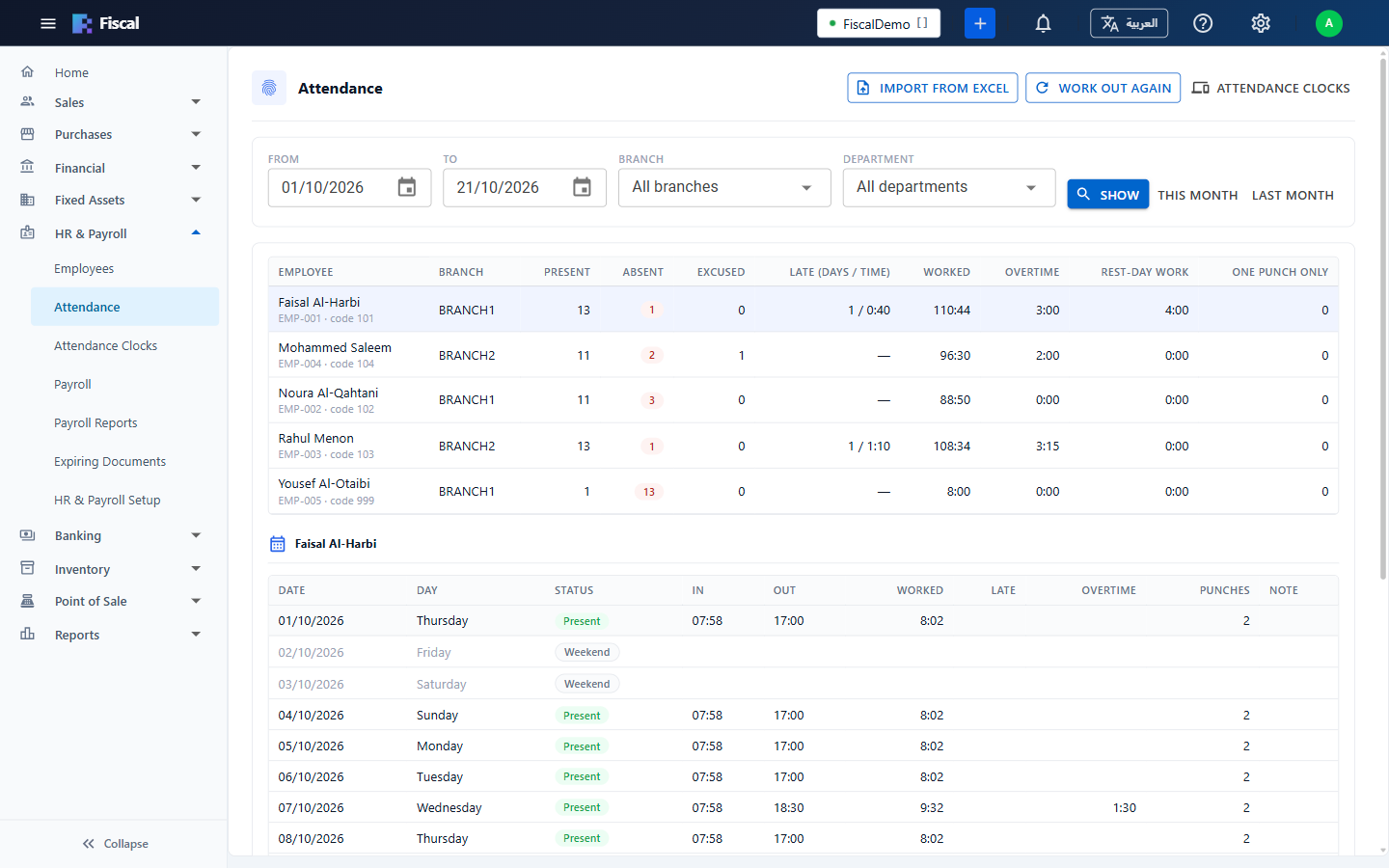Open the FROM date calendar picker

[x=407, y=187]
